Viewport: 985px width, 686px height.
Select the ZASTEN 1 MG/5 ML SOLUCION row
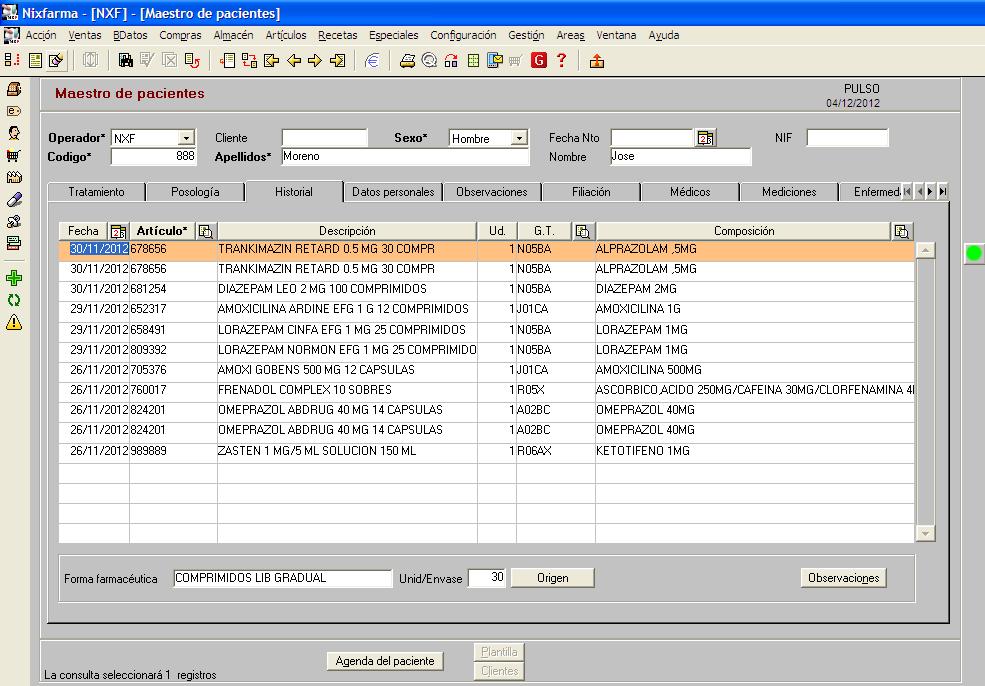[x=487, y=451]
